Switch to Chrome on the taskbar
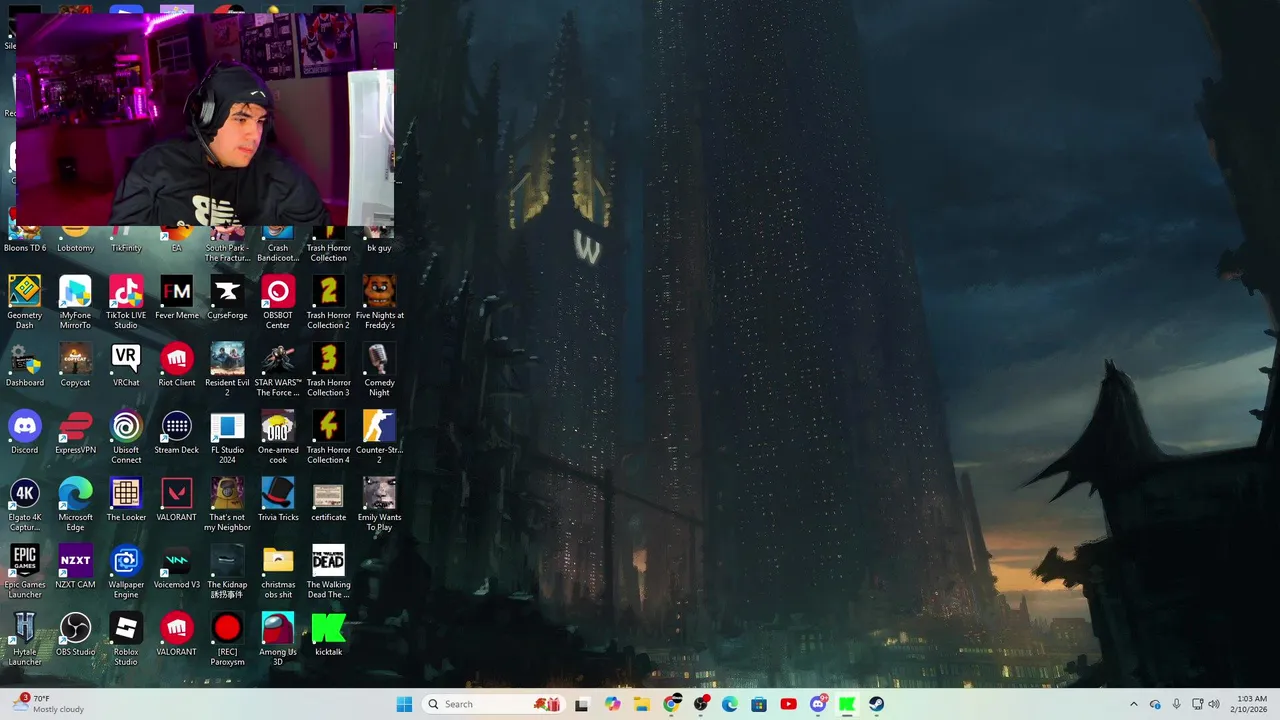Image resolution: width=1280 pixels, height=720 pixels. 671,704
